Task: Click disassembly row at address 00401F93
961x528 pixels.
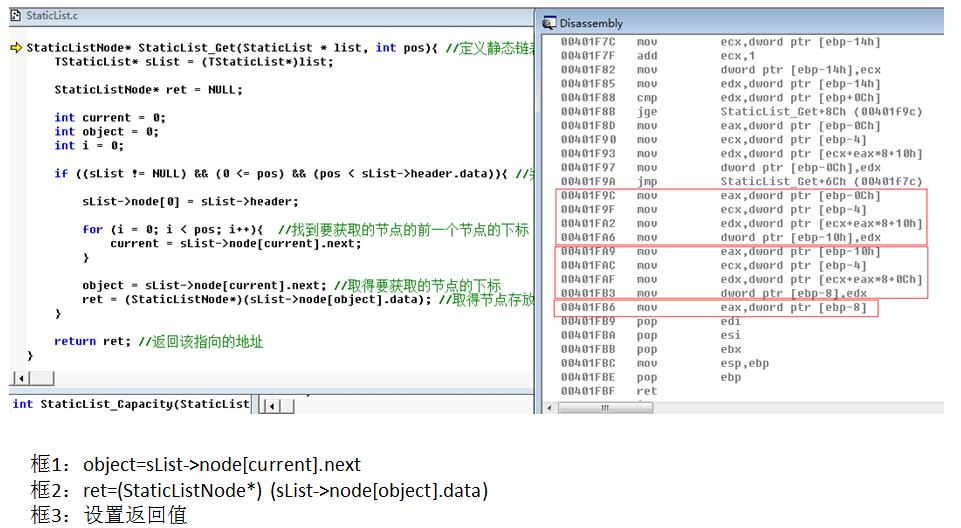Action: [x=741, y=154]
